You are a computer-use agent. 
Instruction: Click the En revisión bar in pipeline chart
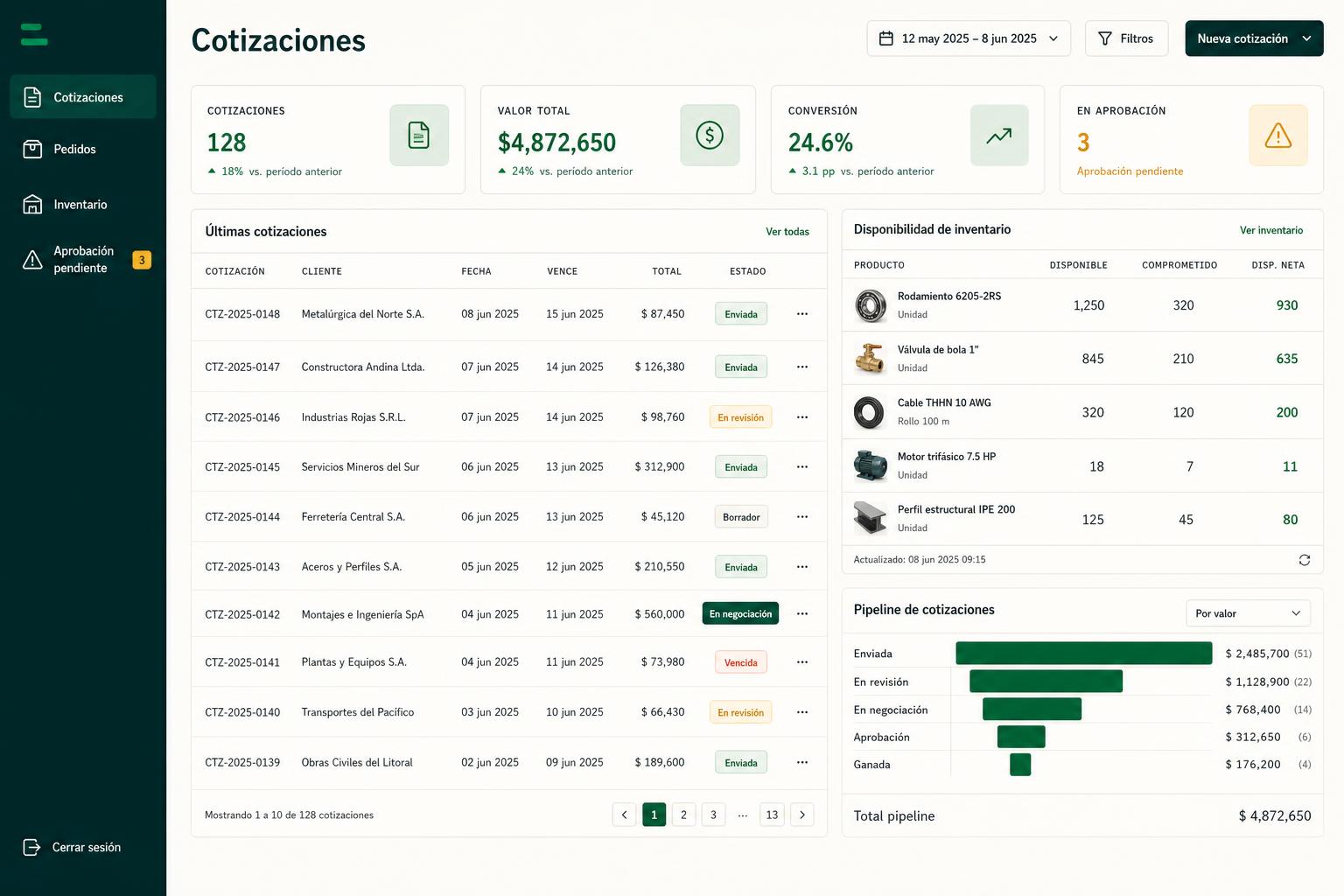(x=1046, y=682)
